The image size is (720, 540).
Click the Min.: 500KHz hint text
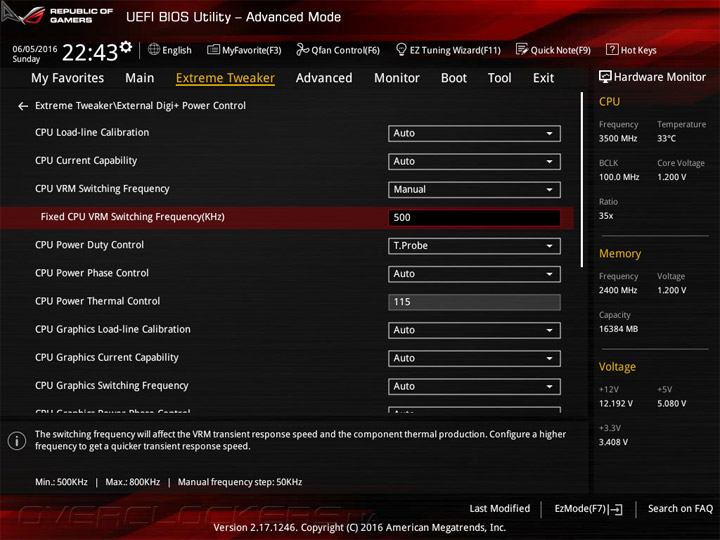(x=62, y=482)
